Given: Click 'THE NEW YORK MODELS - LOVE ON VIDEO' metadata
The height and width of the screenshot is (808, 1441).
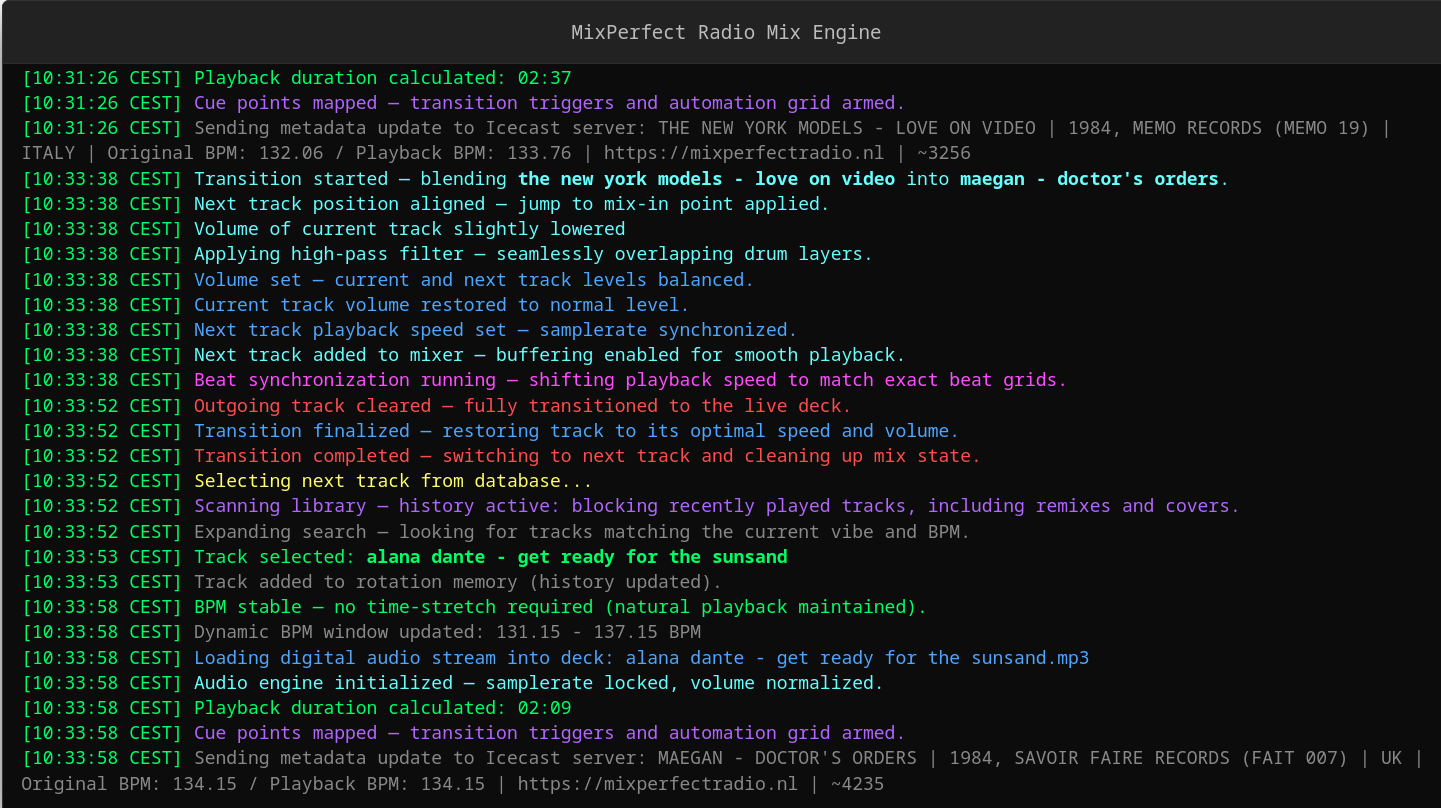Looking at the screenshot, I should 848,128.
